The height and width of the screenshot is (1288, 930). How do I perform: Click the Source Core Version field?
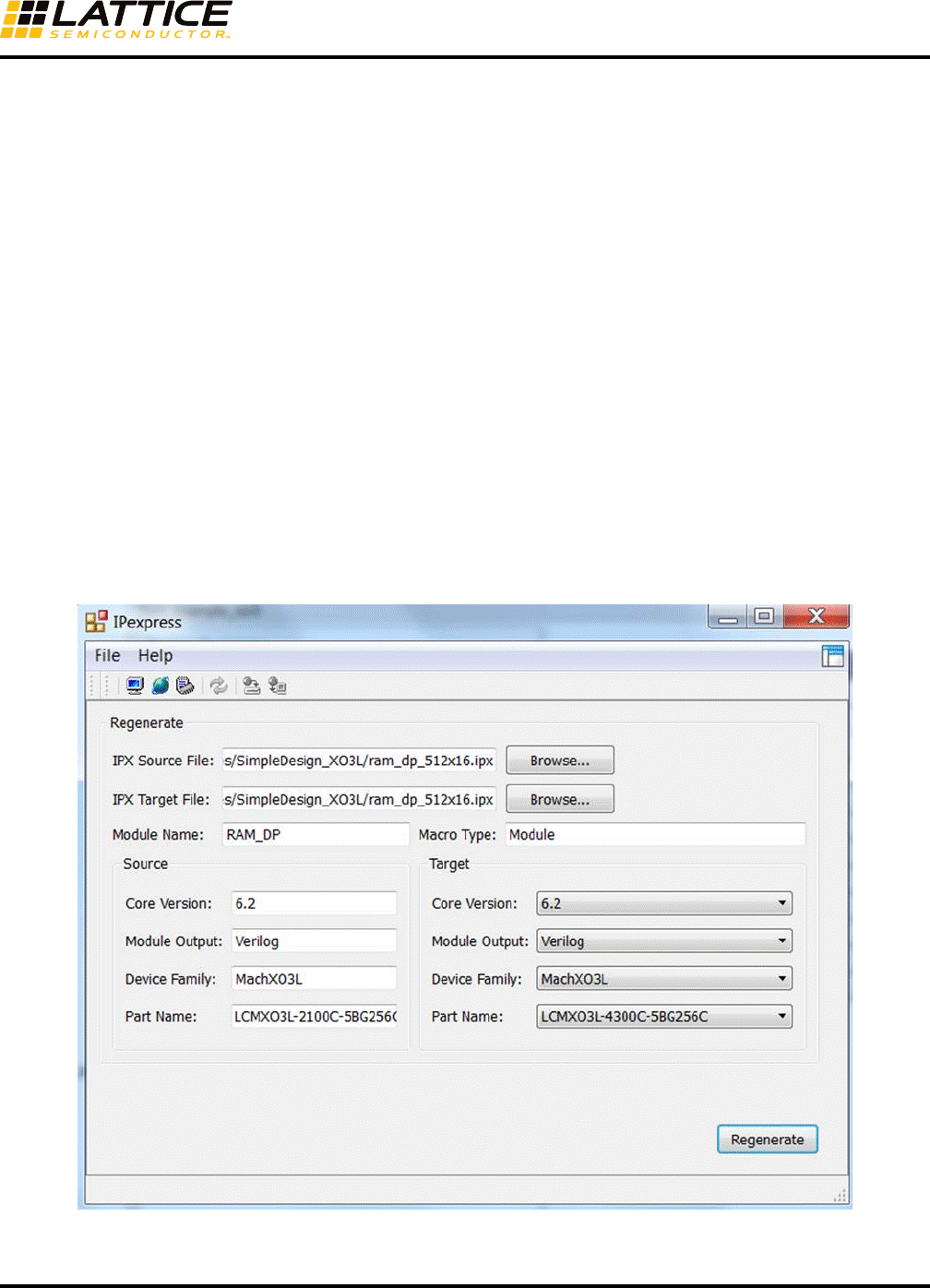314,903
